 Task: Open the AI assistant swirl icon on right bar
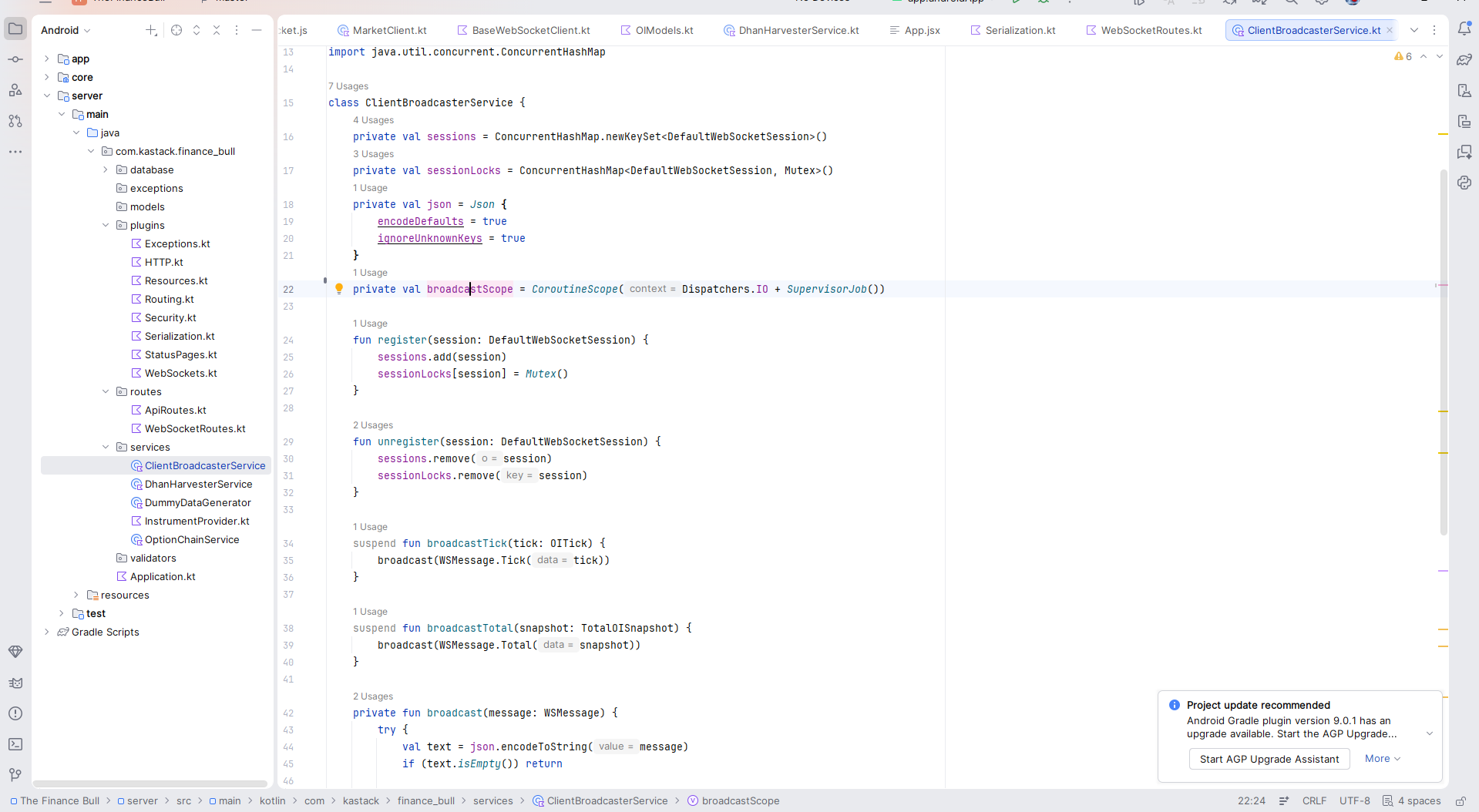pos(1464,183)
